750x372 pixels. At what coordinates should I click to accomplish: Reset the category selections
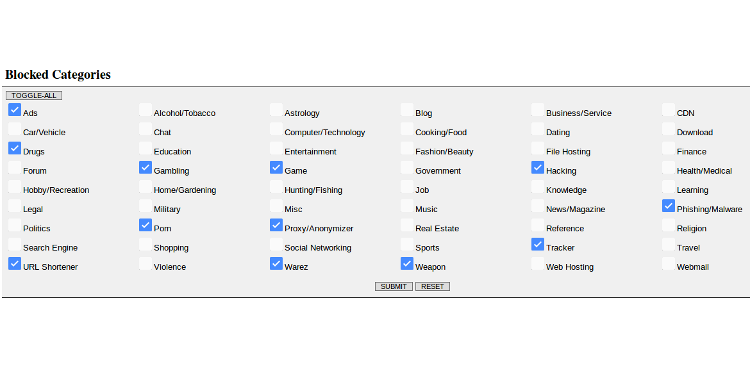coord(432,286)
